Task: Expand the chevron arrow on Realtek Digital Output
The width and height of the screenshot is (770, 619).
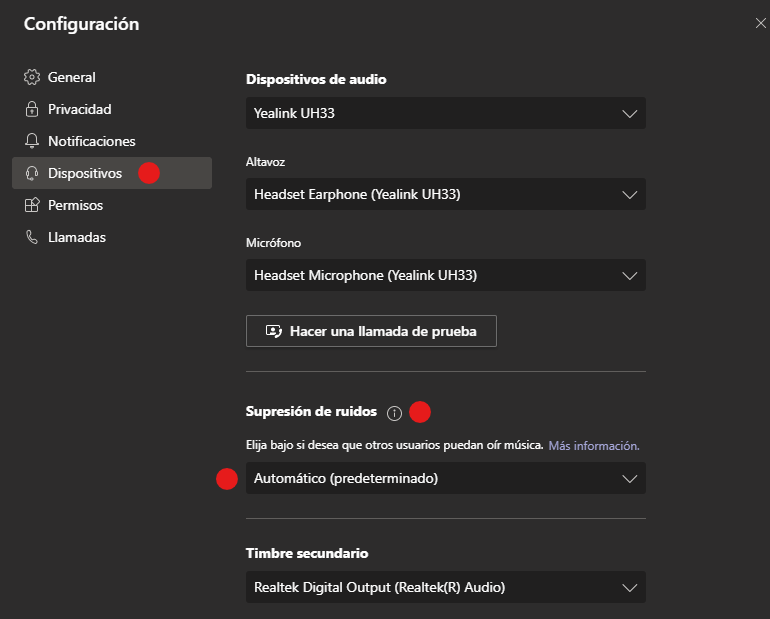Action: point(630,587)
